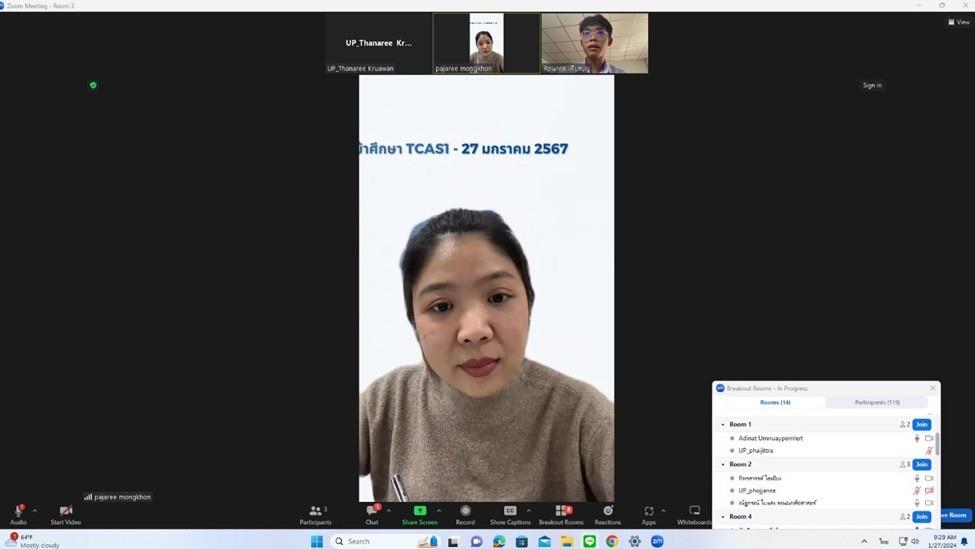Click the green Share Screen icon

tap(420, 511)
